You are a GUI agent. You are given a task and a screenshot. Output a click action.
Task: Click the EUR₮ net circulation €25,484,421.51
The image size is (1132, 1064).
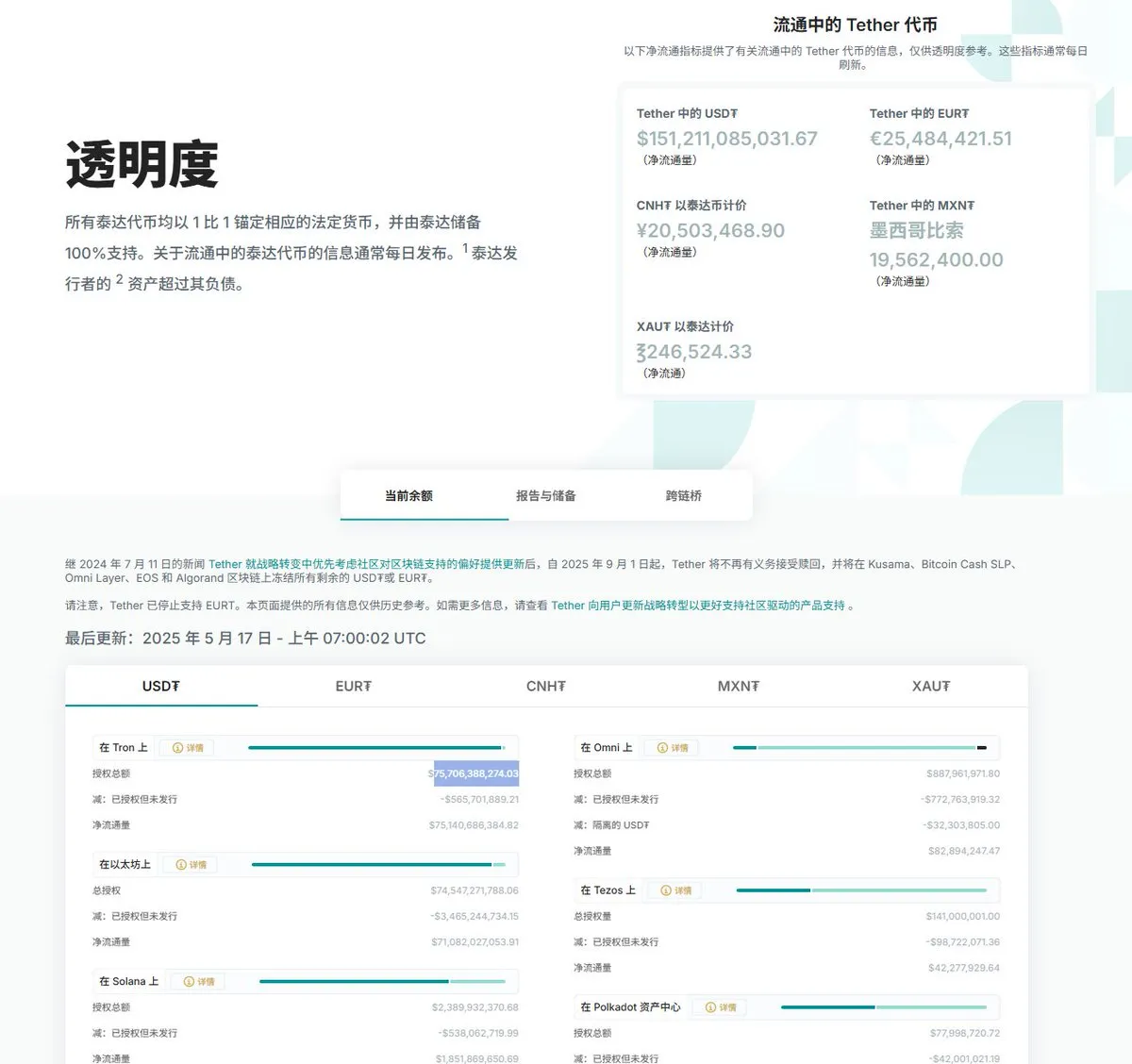coord(941,139)
